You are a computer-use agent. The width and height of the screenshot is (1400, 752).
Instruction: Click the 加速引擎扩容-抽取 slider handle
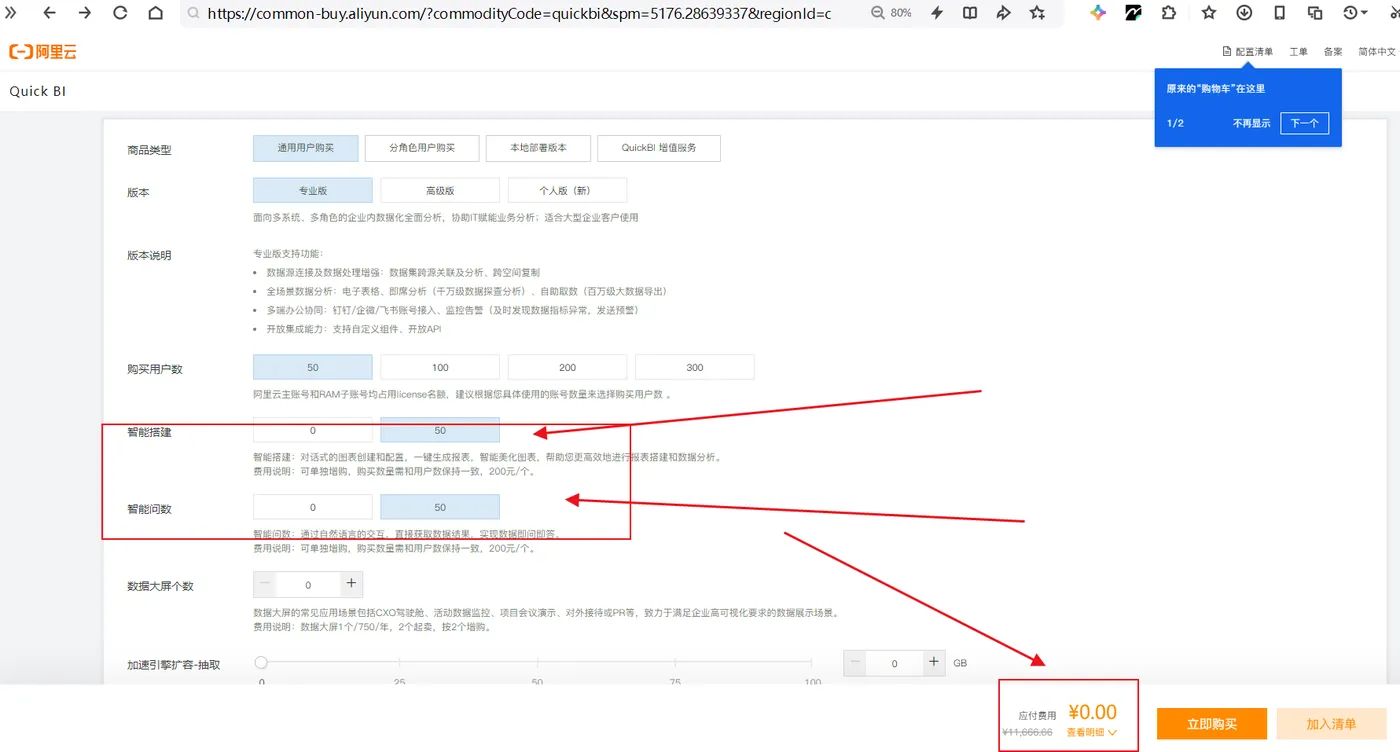click(x=261, y=662)
